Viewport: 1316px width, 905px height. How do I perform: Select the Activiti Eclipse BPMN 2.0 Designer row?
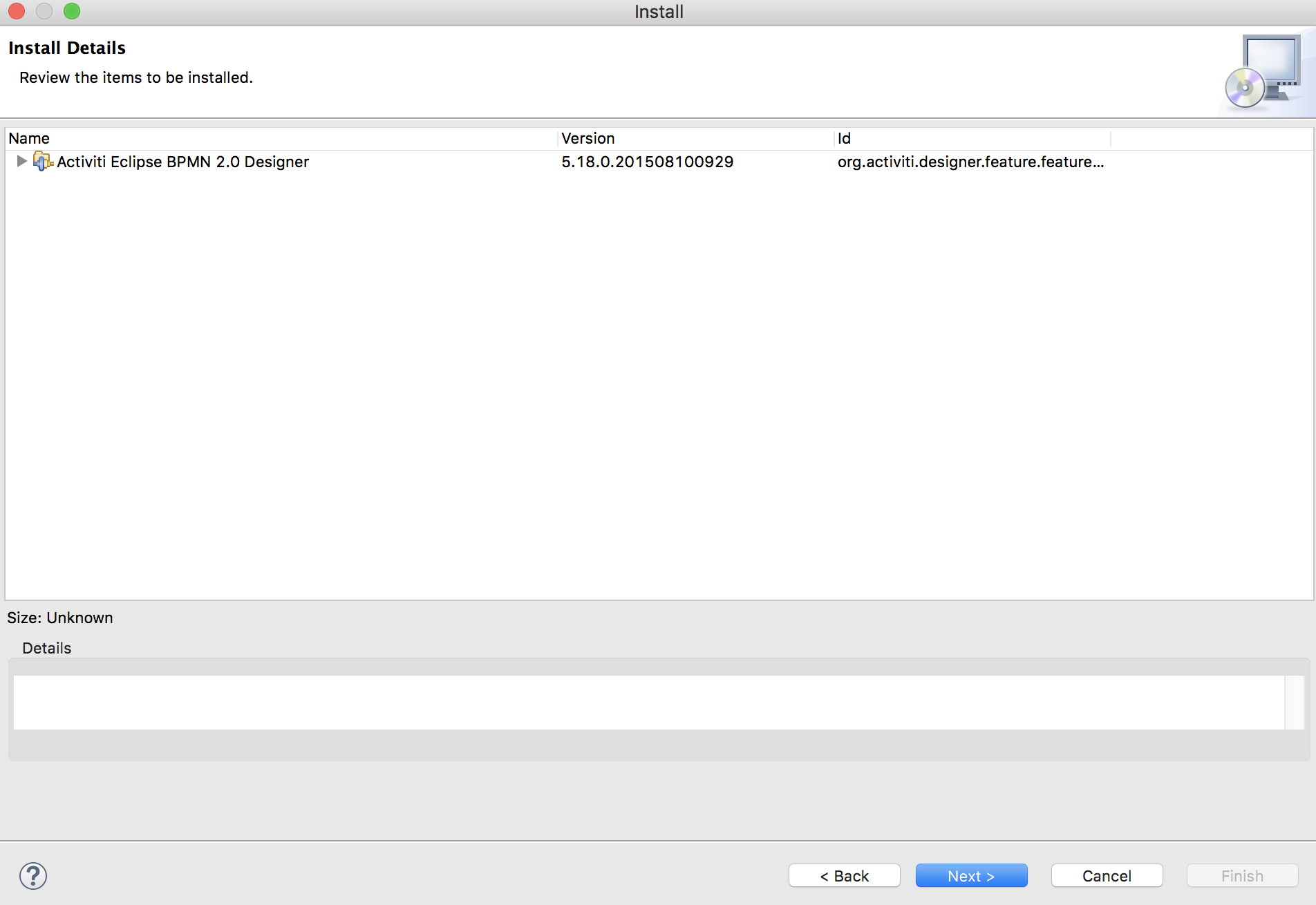click(x=182, y=162)
